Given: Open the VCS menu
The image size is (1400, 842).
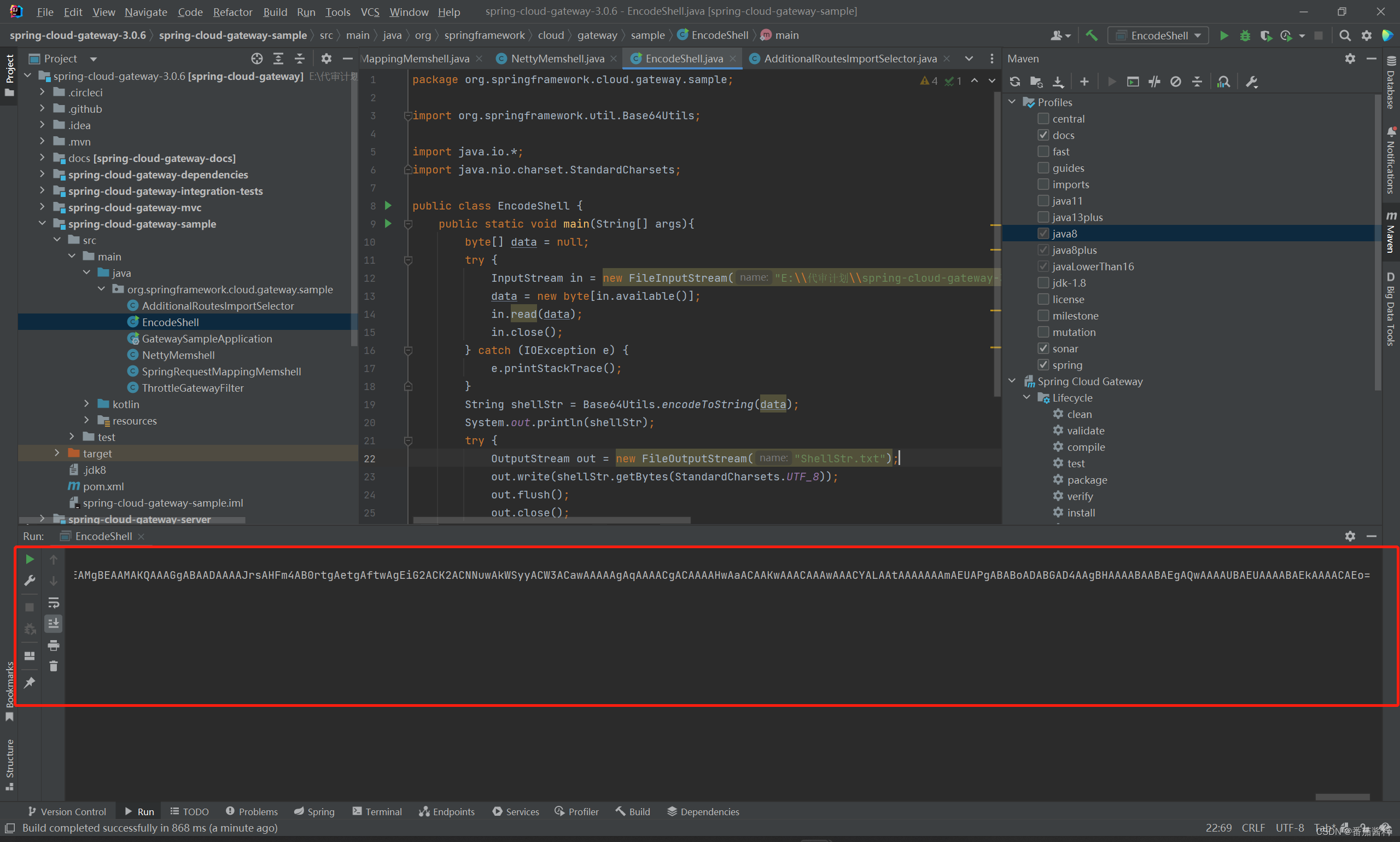Looking at the screenshot, I should (x=370, y=12).
